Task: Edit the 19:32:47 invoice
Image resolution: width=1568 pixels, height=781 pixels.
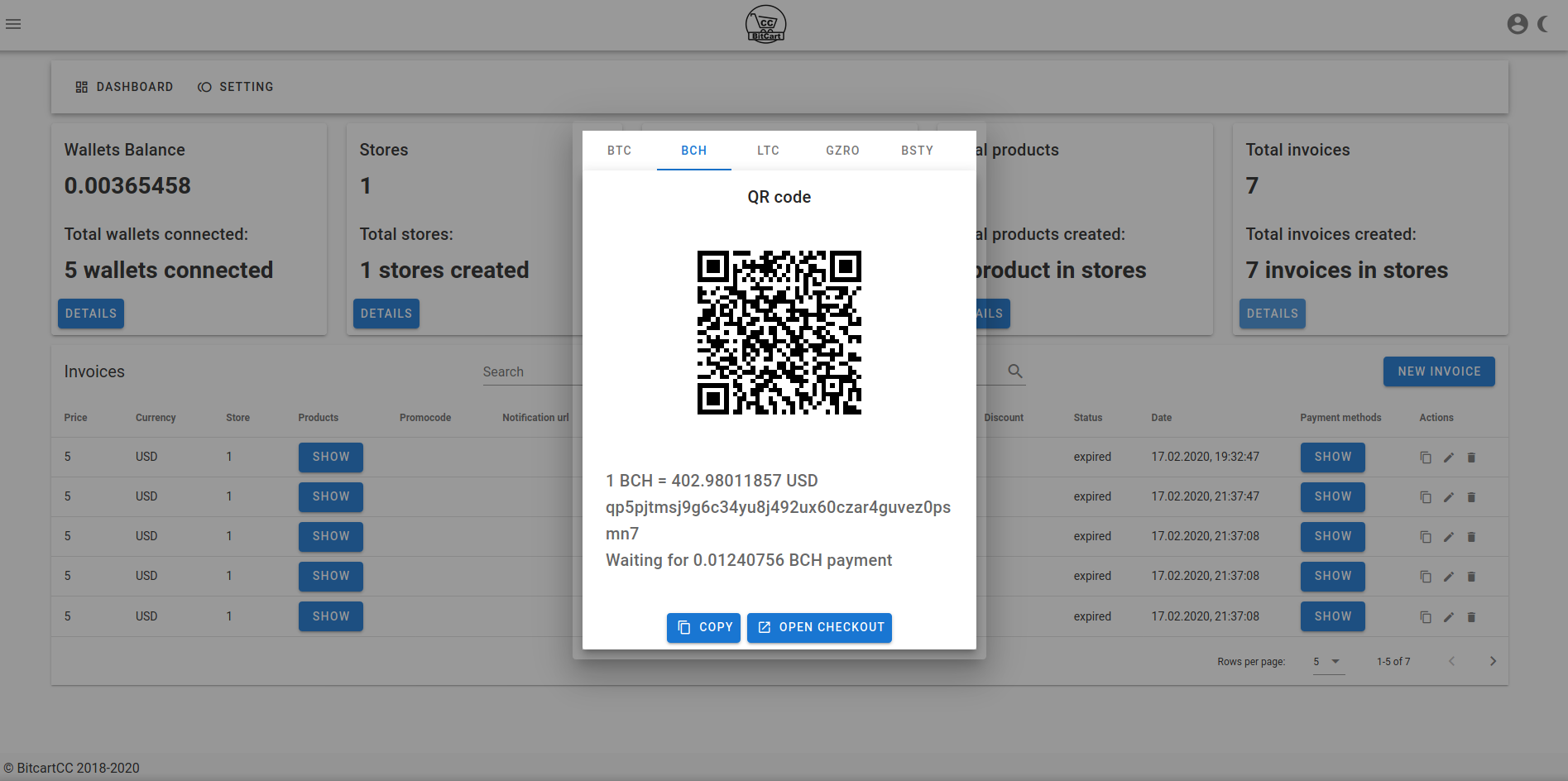Action: coord(1449,458)
